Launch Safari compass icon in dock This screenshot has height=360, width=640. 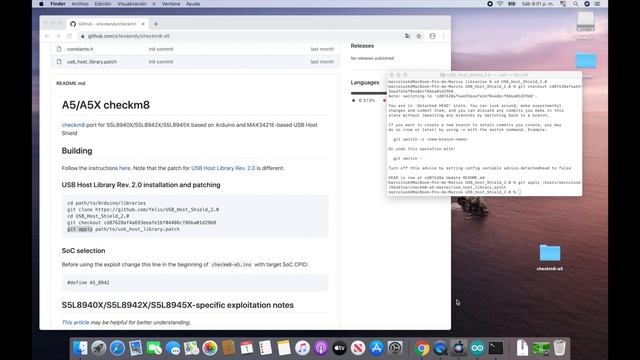pos(117,348)
